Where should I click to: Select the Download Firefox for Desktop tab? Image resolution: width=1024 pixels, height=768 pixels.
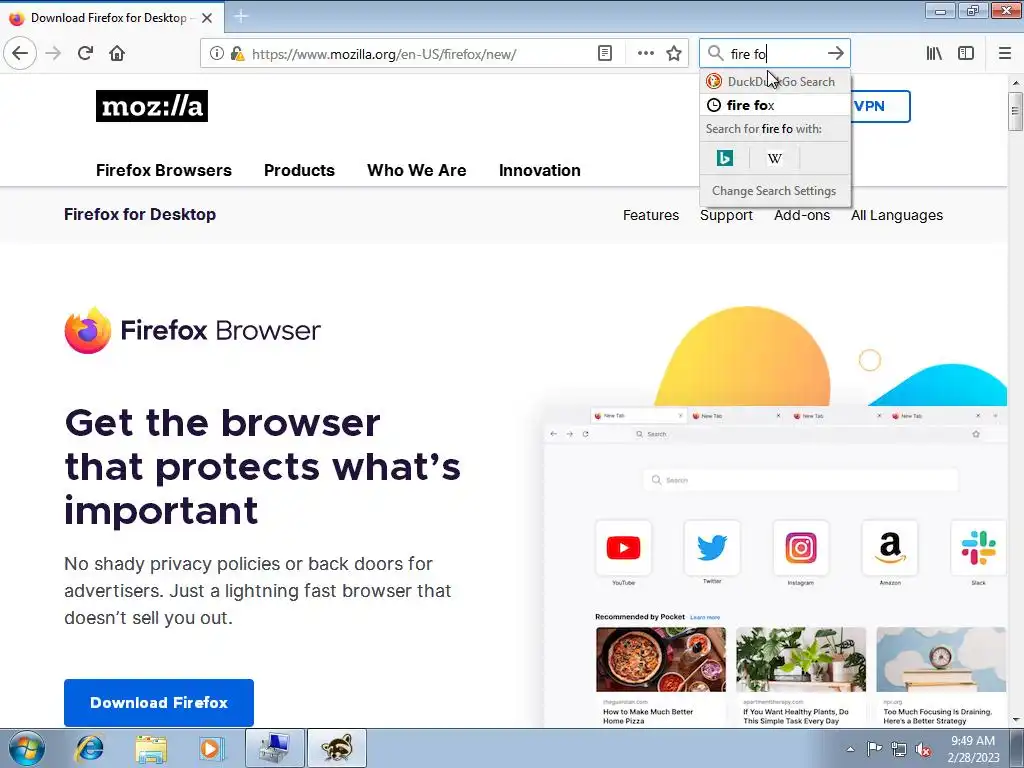pos(112,18)
